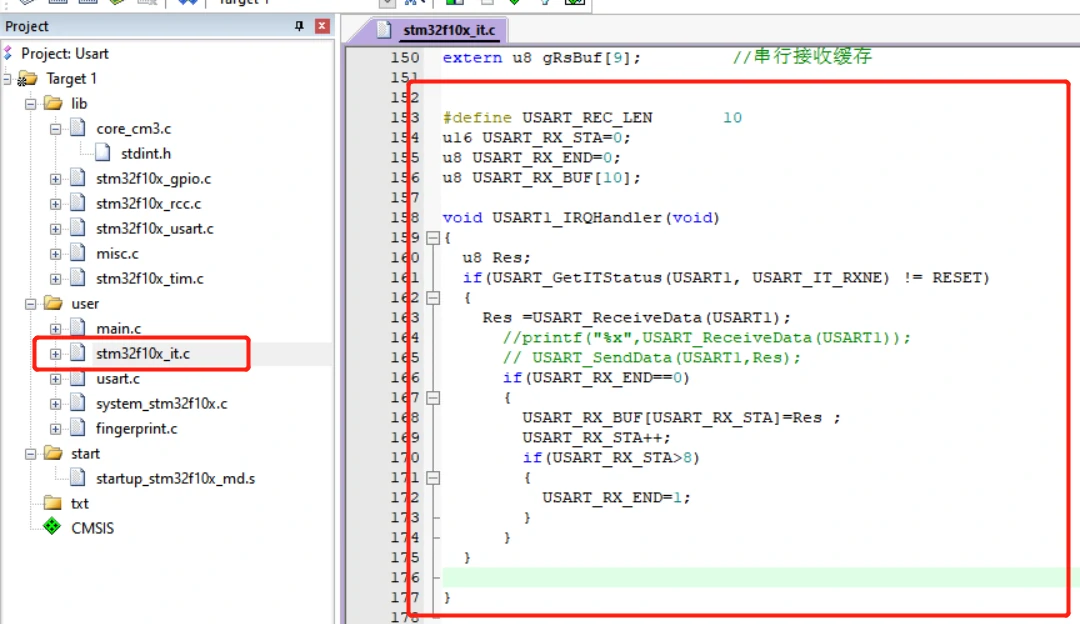Click the 'u16 USART_RX_STA=0;' line
This screenshot has width=1080, height=624.
(537, 138)
